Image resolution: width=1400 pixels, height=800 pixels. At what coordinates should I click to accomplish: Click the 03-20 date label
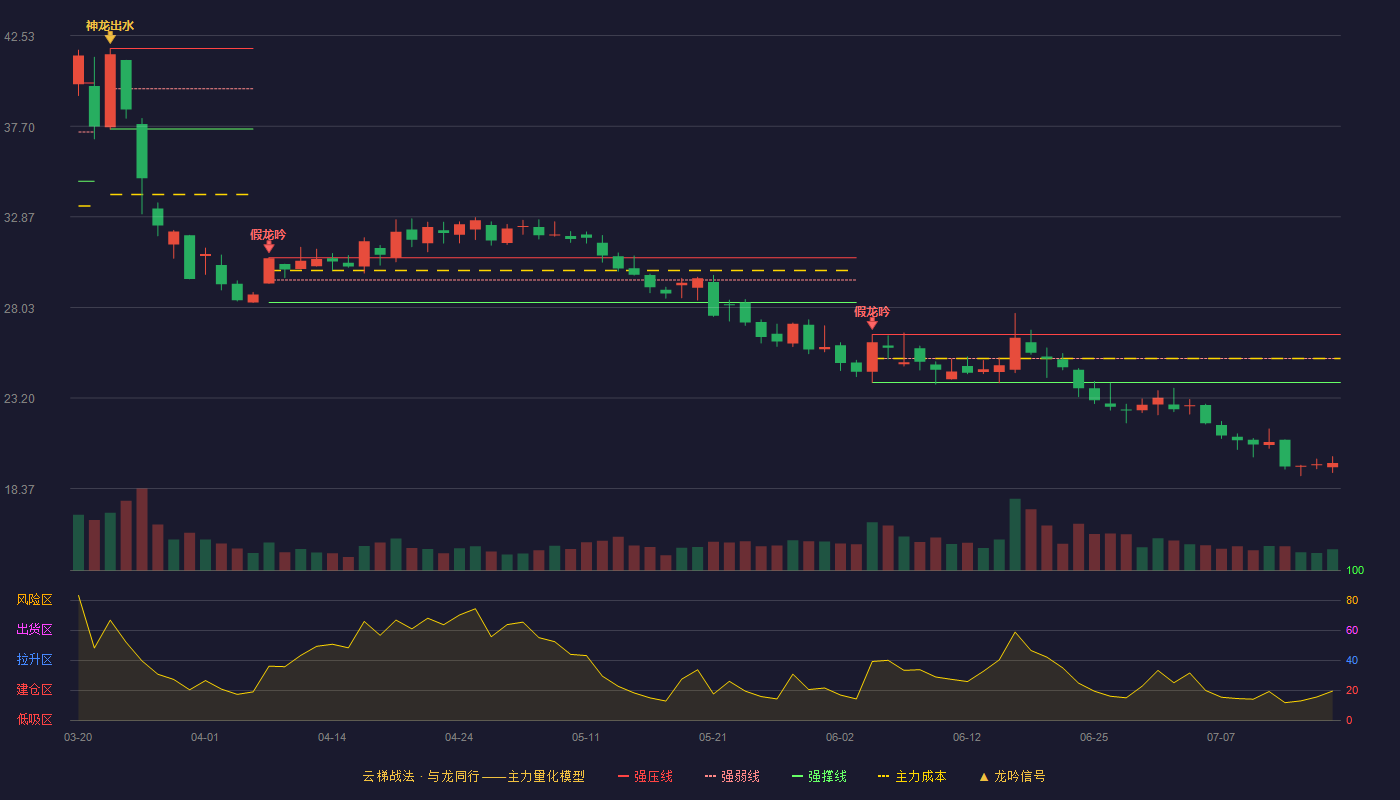pos(78,737)
